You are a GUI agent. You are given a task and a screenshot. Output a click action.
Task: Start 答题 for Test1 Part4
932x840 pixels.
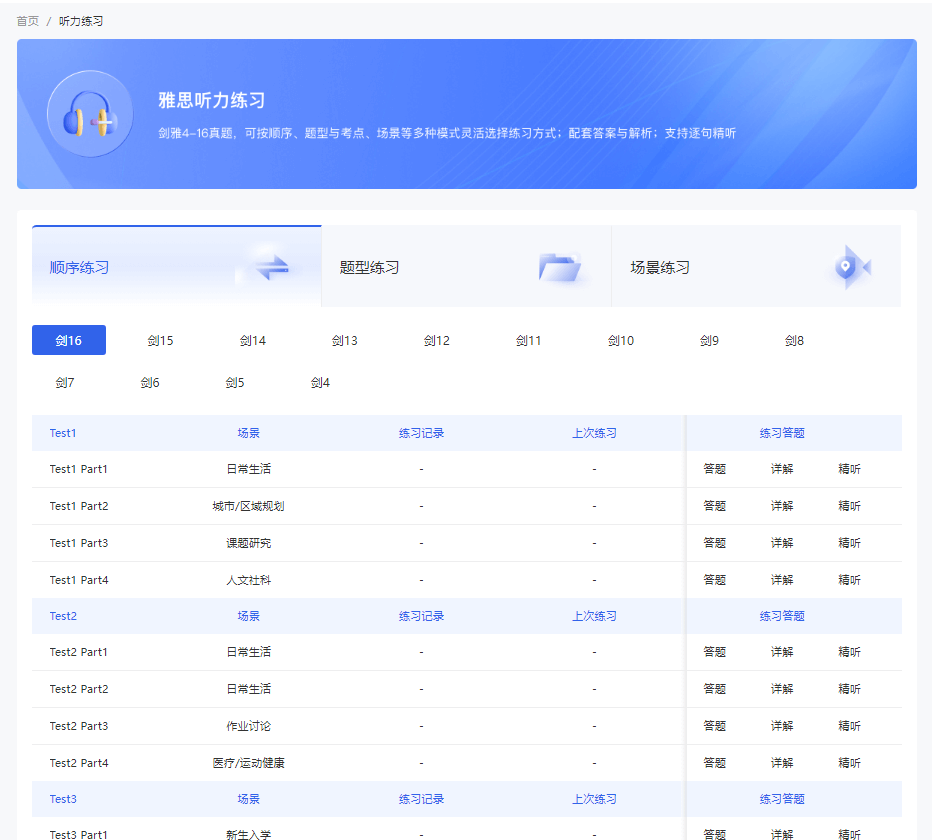(x=714, y=580)
